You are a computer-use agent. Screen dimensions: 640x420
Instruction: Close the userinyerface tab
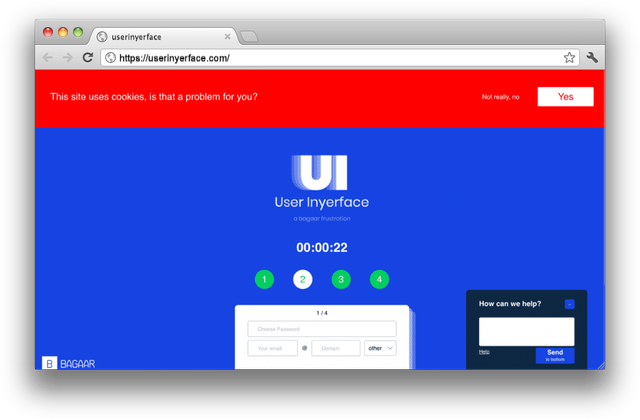click(228, 36)
